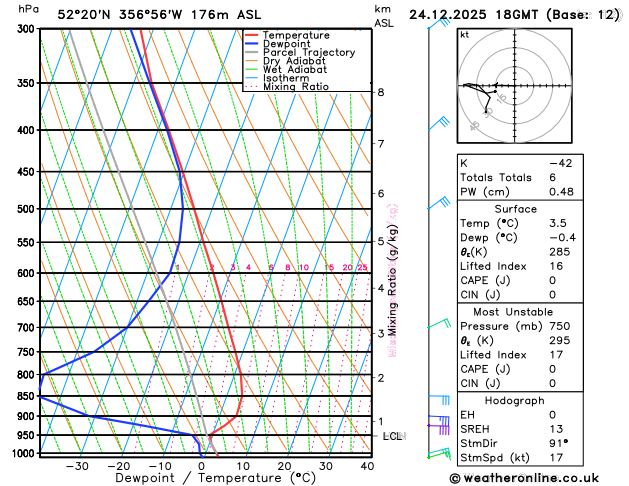Click the 500 hPa wind barb
Screen dimensions: 629x486
(x=439, y=202)
